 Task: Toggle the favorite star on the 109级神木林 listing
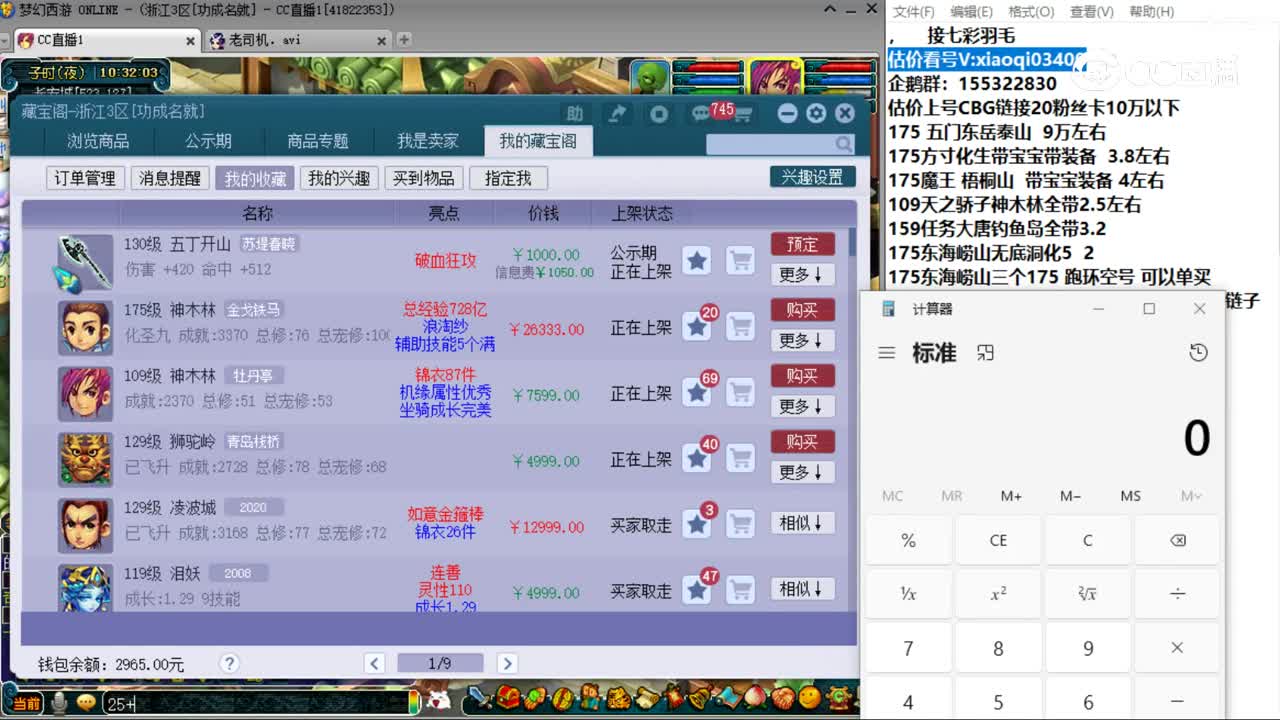click(697, 392)
